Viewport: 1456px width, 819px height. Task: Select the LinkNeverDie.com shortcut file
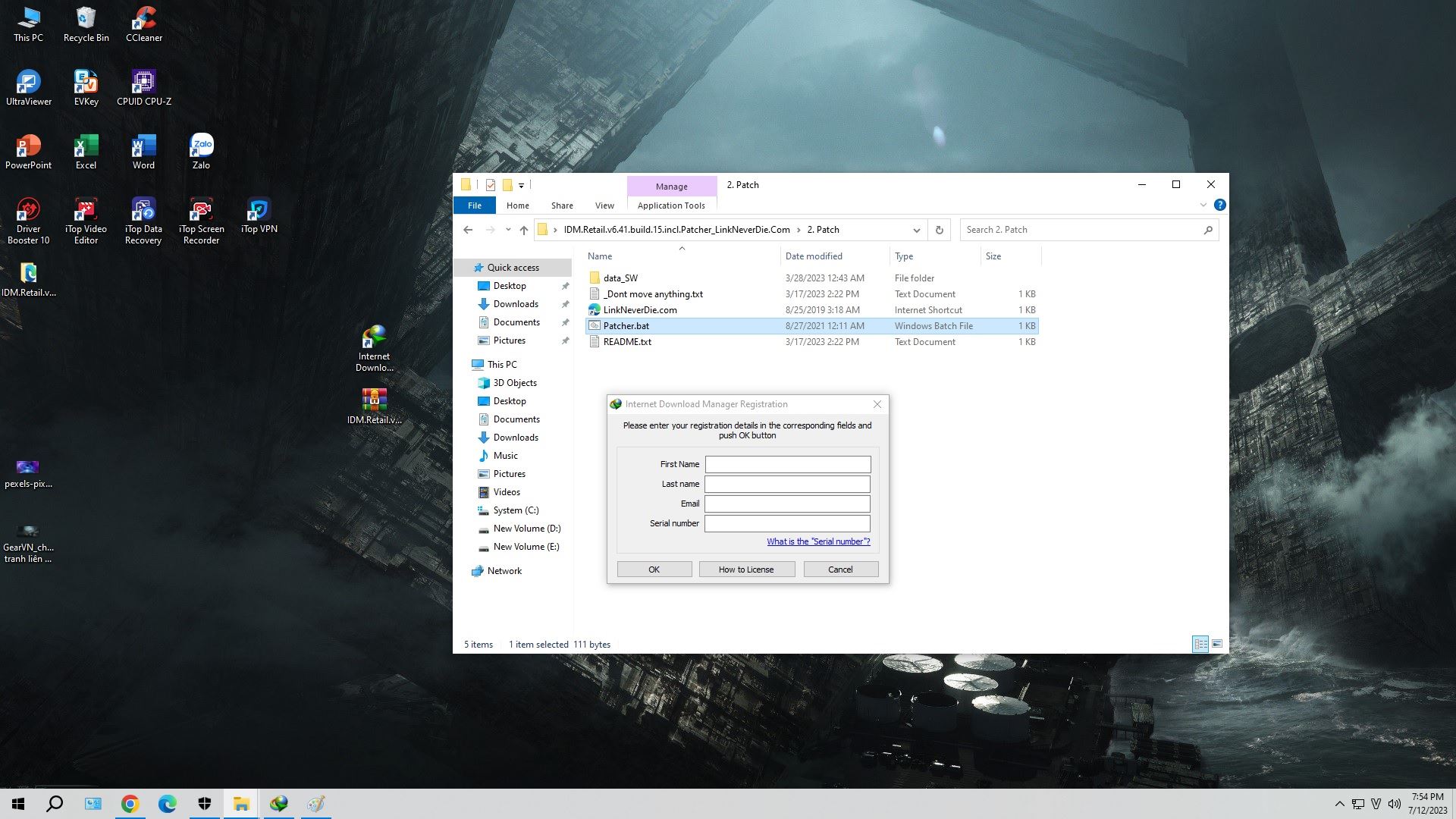[812, 310]
